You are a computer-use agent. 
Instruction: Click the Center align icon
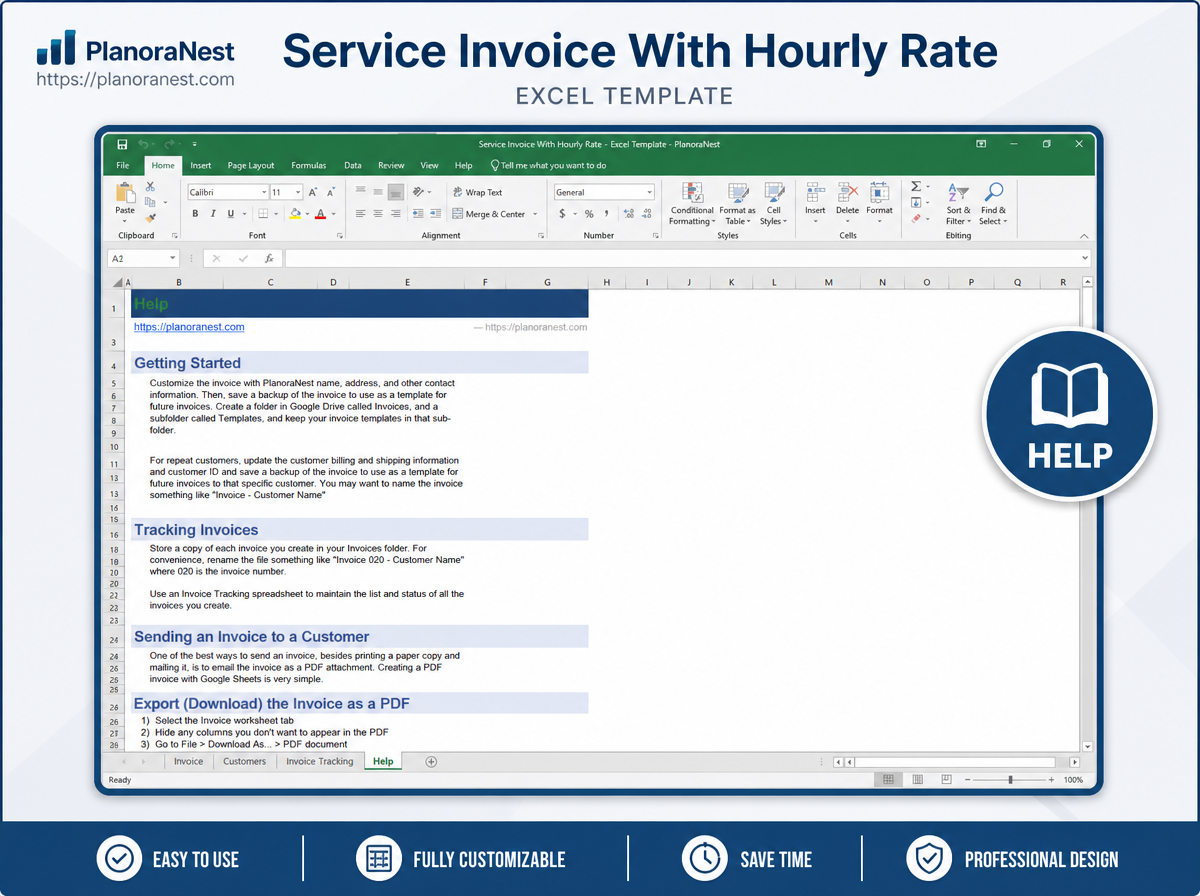(378, 214)
